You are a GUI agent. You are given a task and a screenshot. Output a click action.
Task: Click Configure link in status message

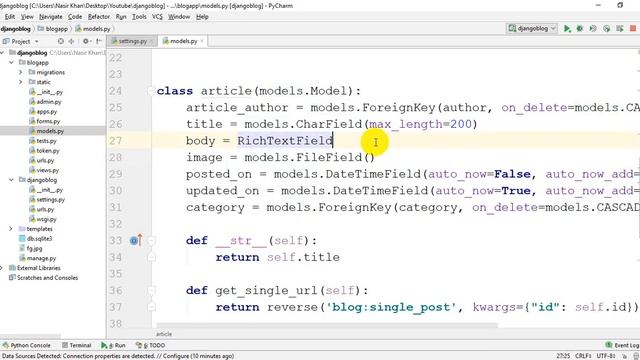tap(176, 356)
